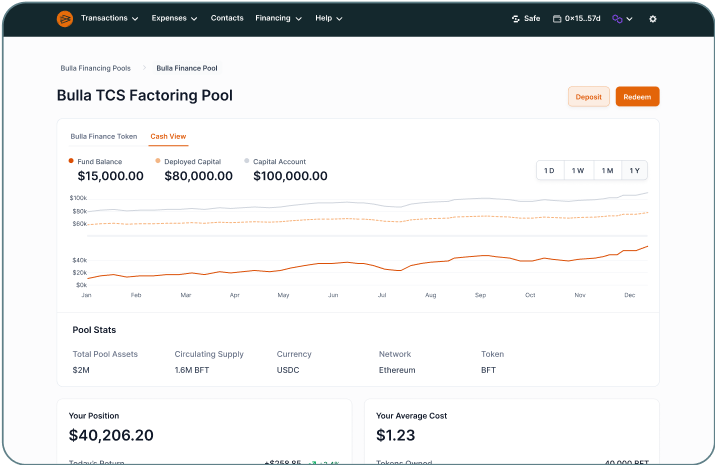This screenshot has height=465, width=715.
Task: Expand the Financing chevron arrow
Action: tap(298, 19)
